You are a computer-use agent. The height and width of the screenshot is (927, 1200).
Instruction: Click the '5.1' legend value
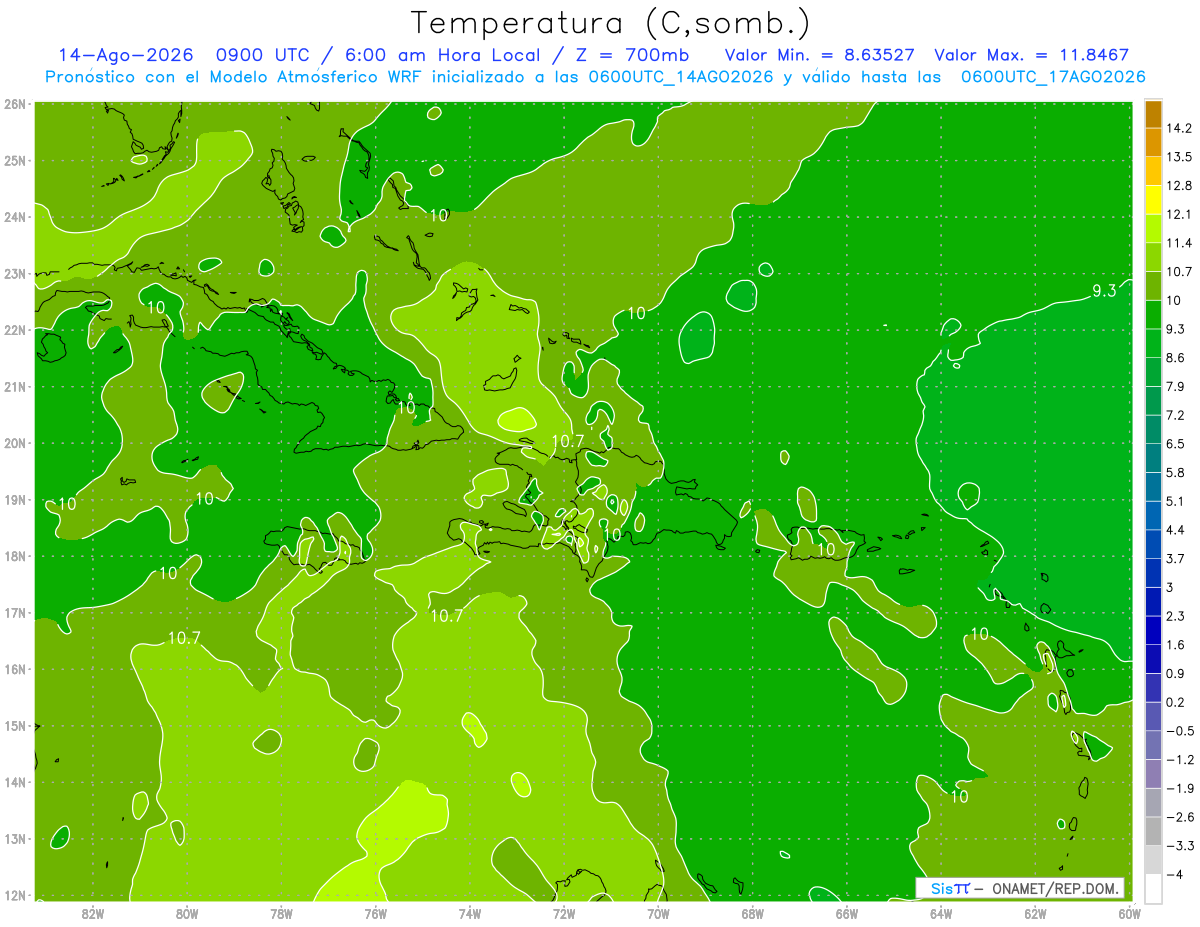[1175, 501]
